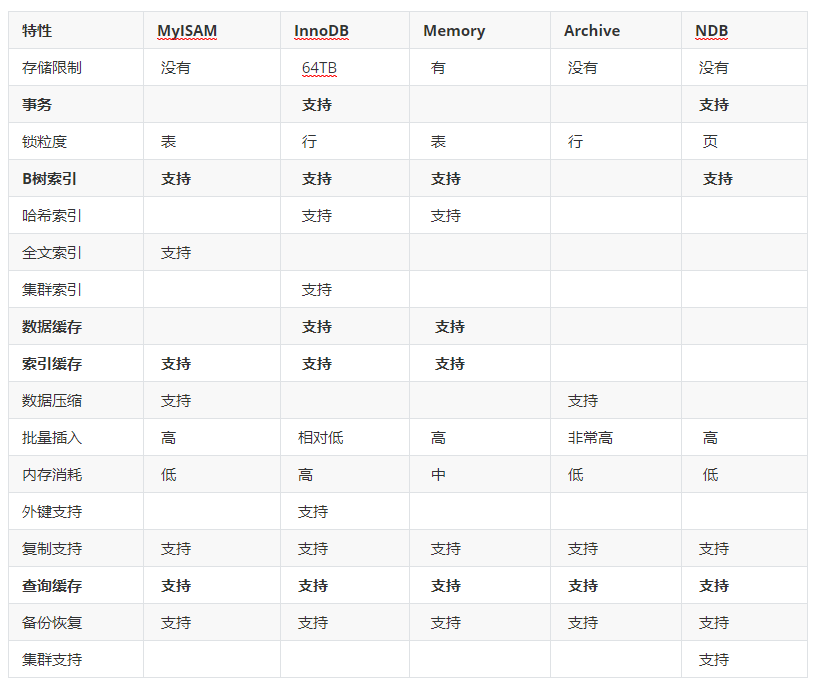Screen dimensions: 830x685
Task: Click the 特性 header cell
Action: [37, 31]
